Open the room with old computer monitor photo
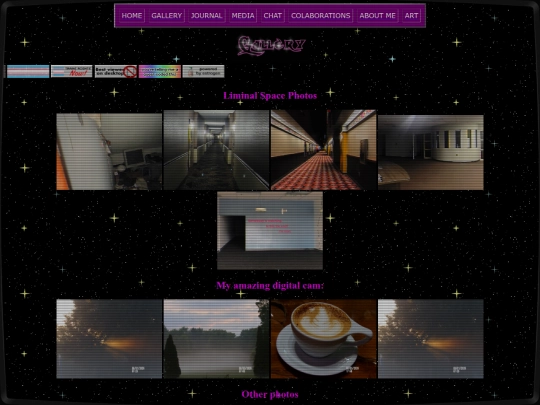The width and height of the screenshot is (540, 405). pos(109,152)
